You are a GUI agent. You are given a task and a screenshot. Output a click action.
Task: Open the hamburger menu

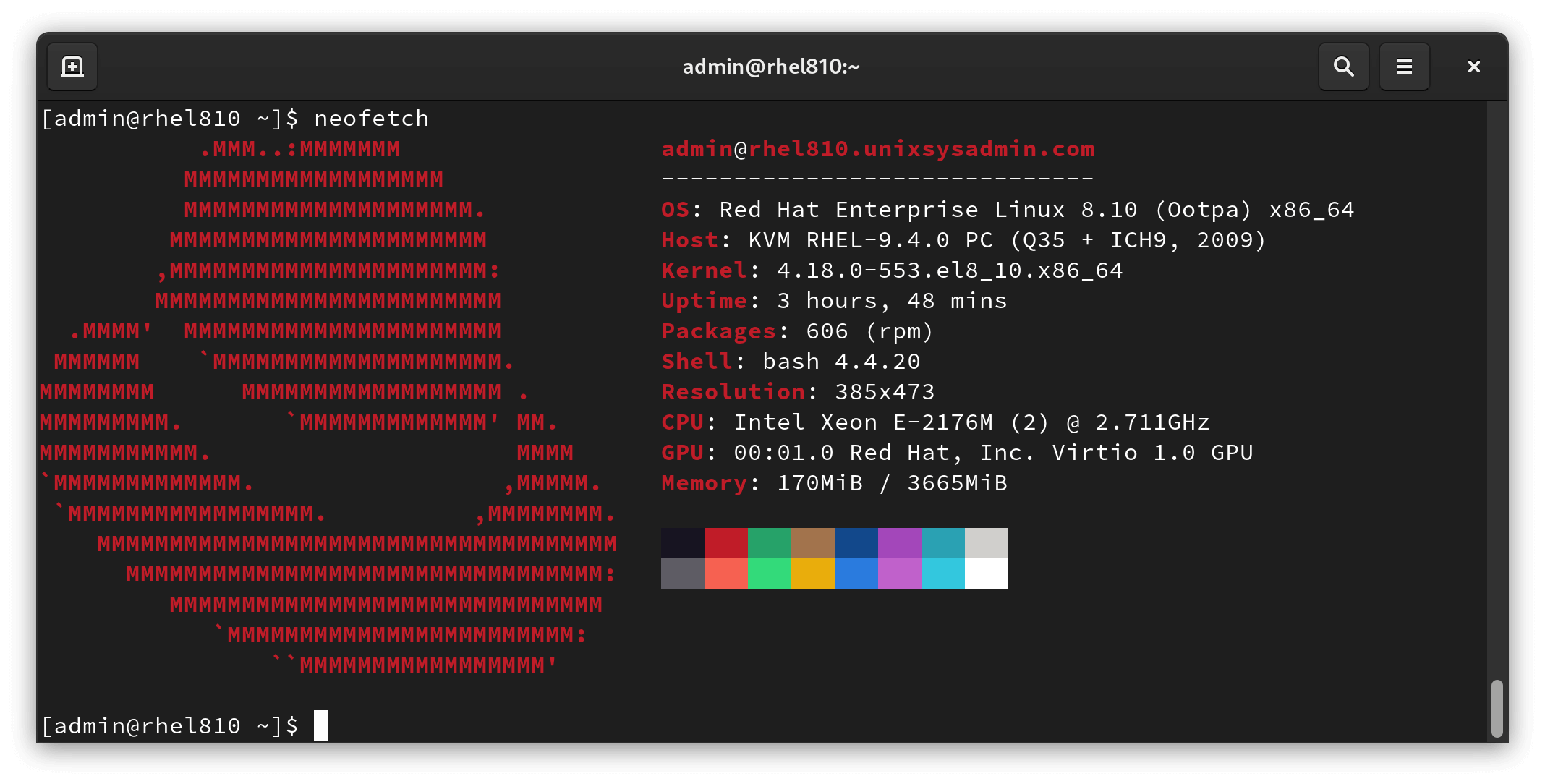coord(1403,66)
